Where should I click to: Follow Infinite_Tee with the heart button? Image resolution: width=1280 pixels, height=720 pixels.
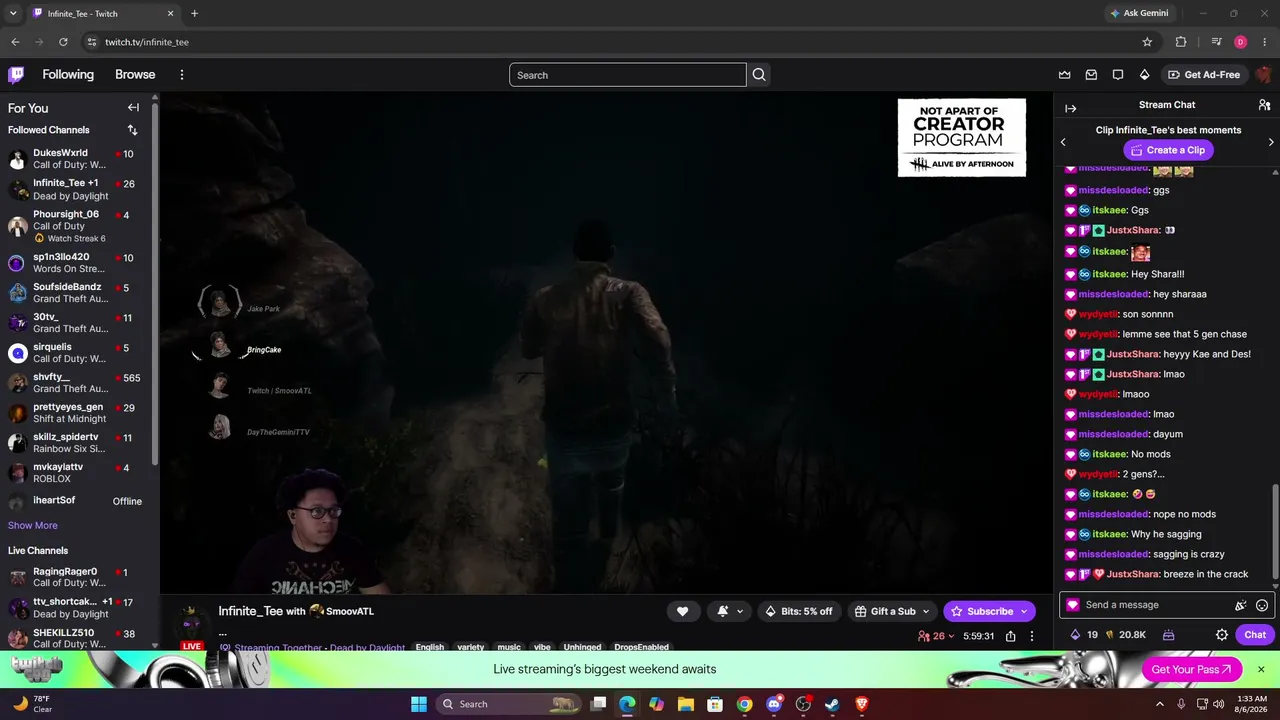(x=682, y=611)
